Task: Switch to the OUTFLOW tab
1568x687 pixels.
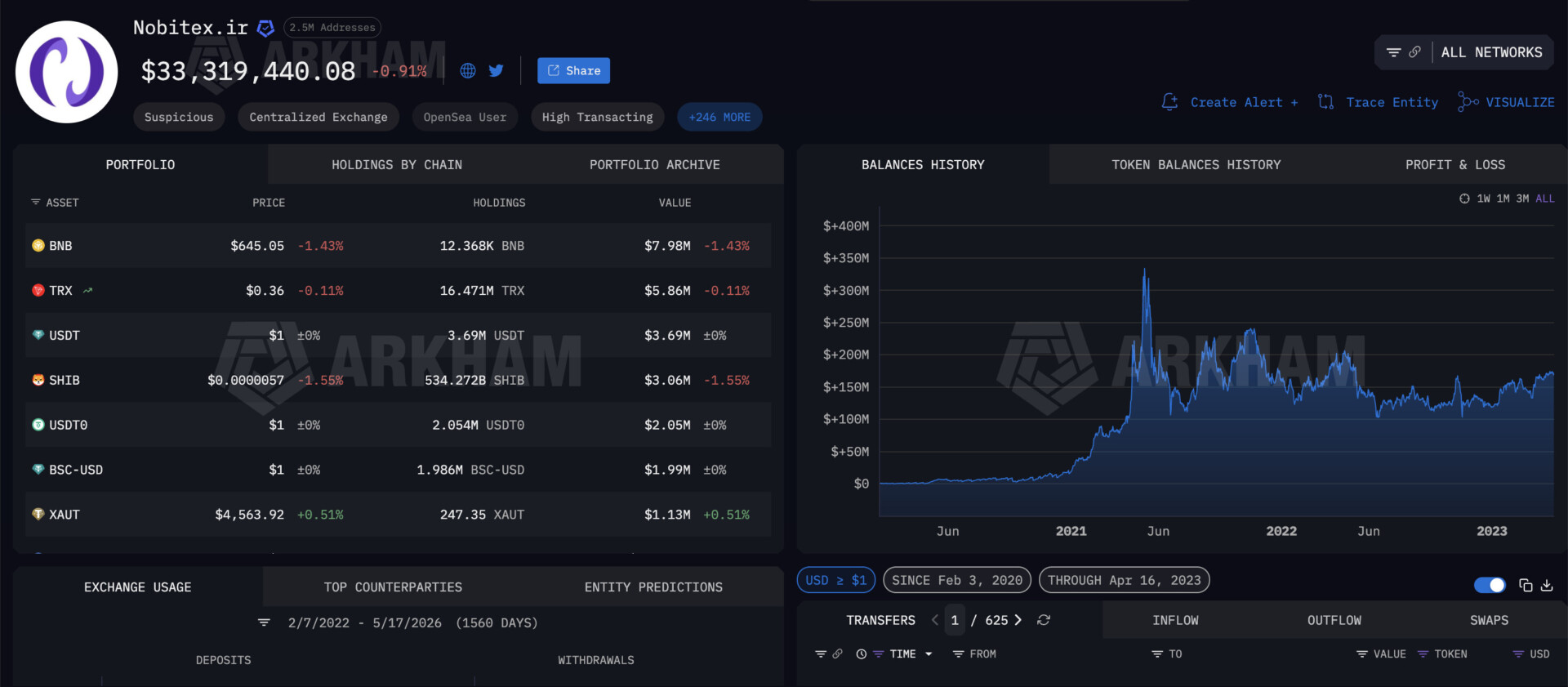Action: coord(1334,620)
